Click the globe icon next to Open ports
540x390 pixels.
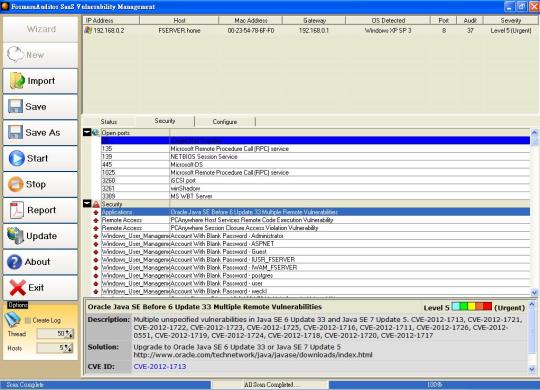click(x=95, y=133)
